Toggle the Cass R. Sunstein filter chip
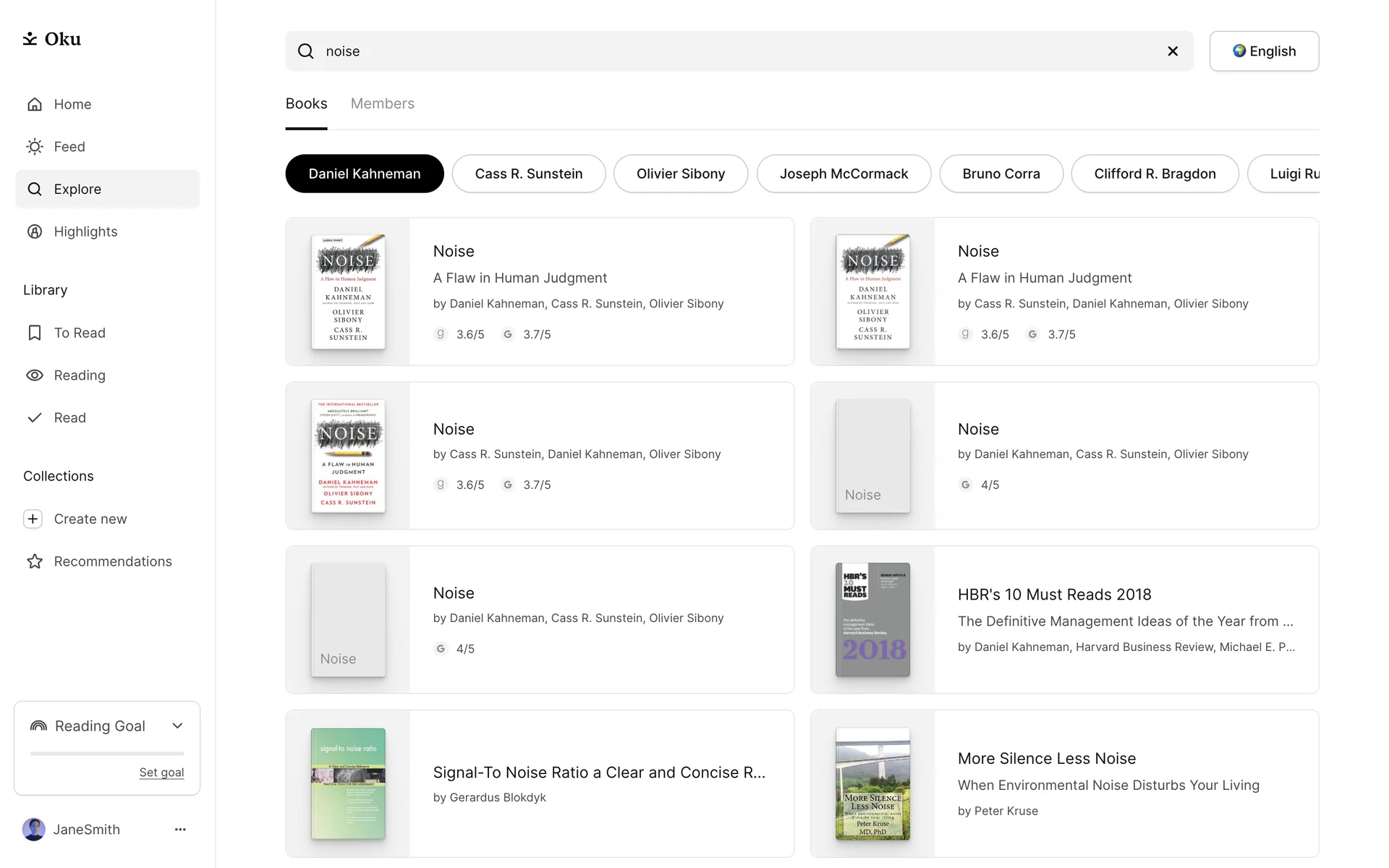The width and height of the screenshot is (1389, 868). pyautogui.click(x=529, y=174)
